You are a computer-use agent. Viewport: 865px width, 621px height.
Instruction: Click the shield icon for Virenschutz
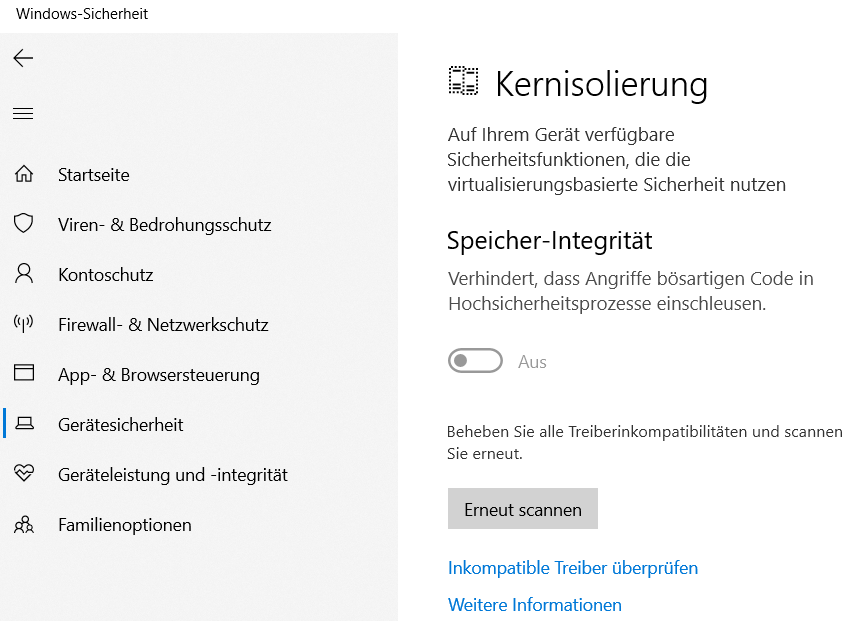point(24,224)
